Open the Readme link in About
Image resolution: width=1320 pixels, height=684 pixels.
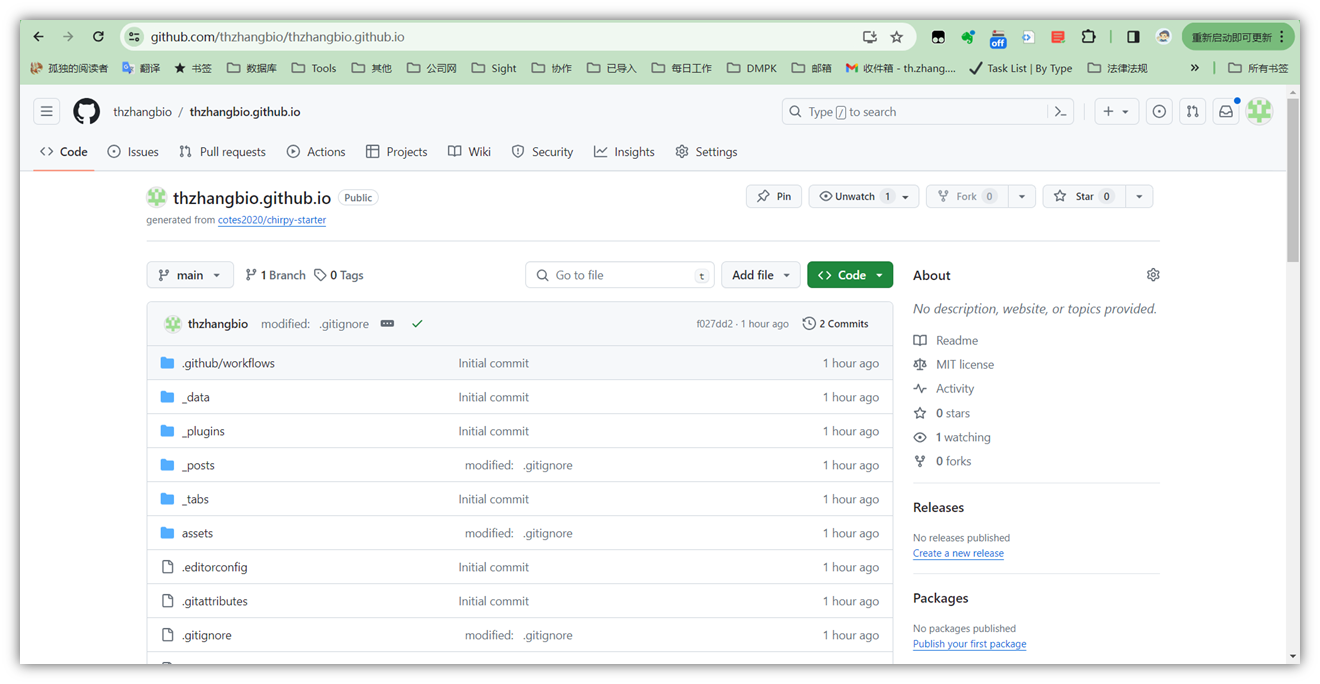click(946, 341)
